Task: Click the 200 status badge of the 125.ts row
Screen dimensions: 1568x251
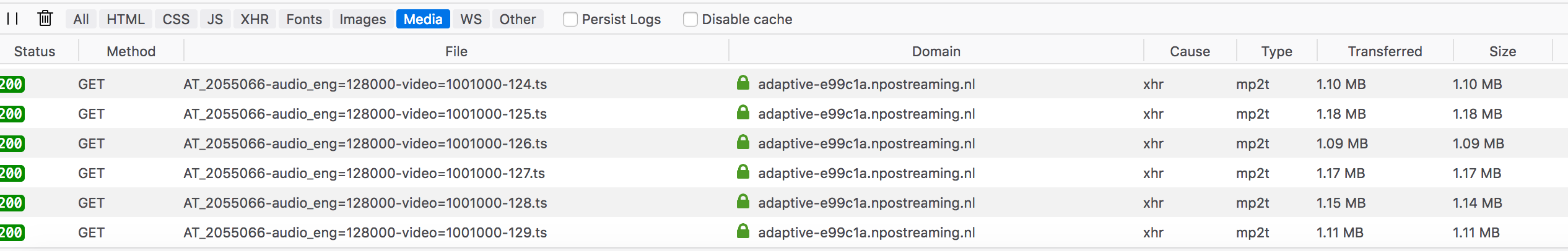Action: pos(12,114)
